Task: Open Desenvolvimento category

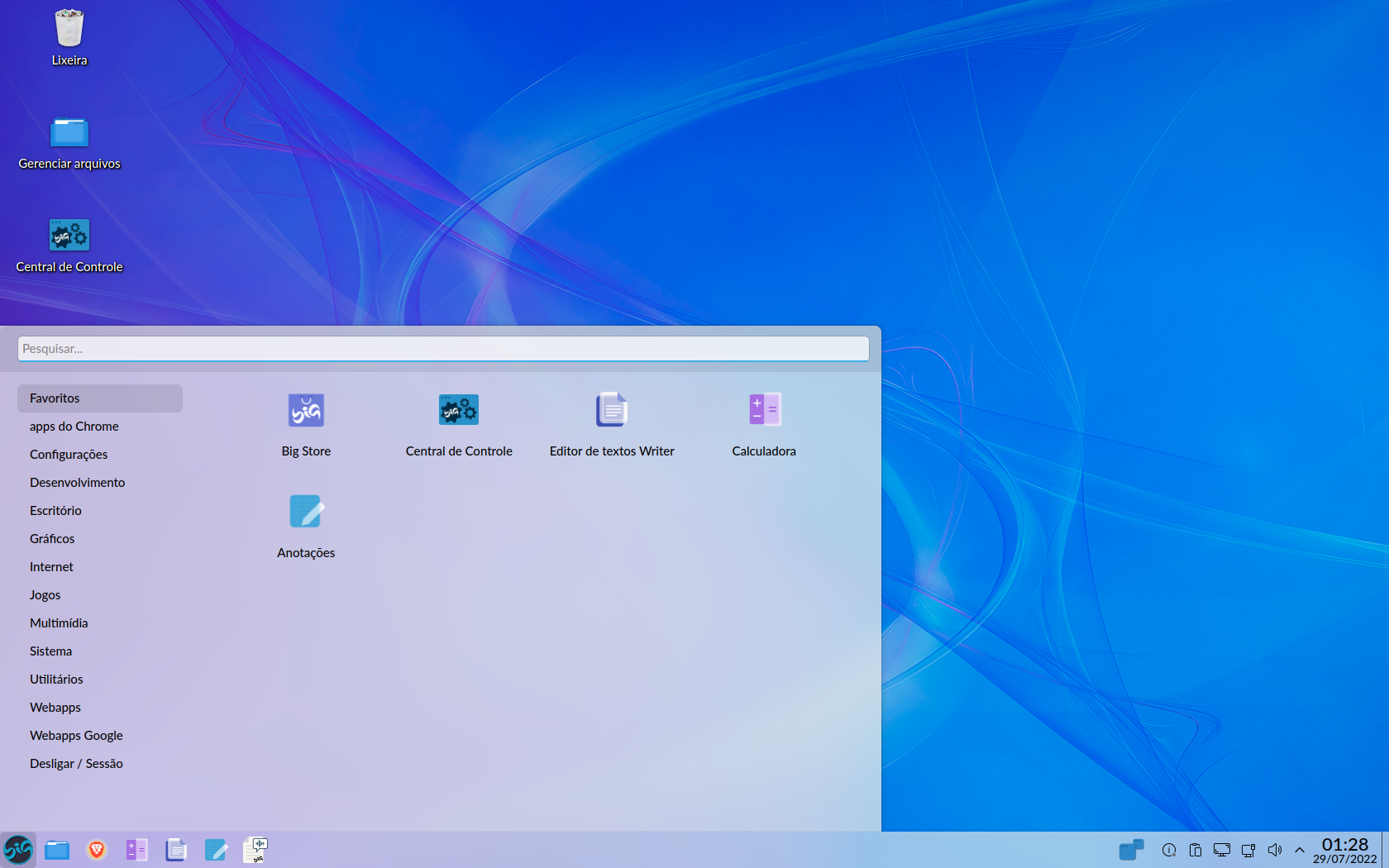Action: pyautogui.click(x=100, y=483)
